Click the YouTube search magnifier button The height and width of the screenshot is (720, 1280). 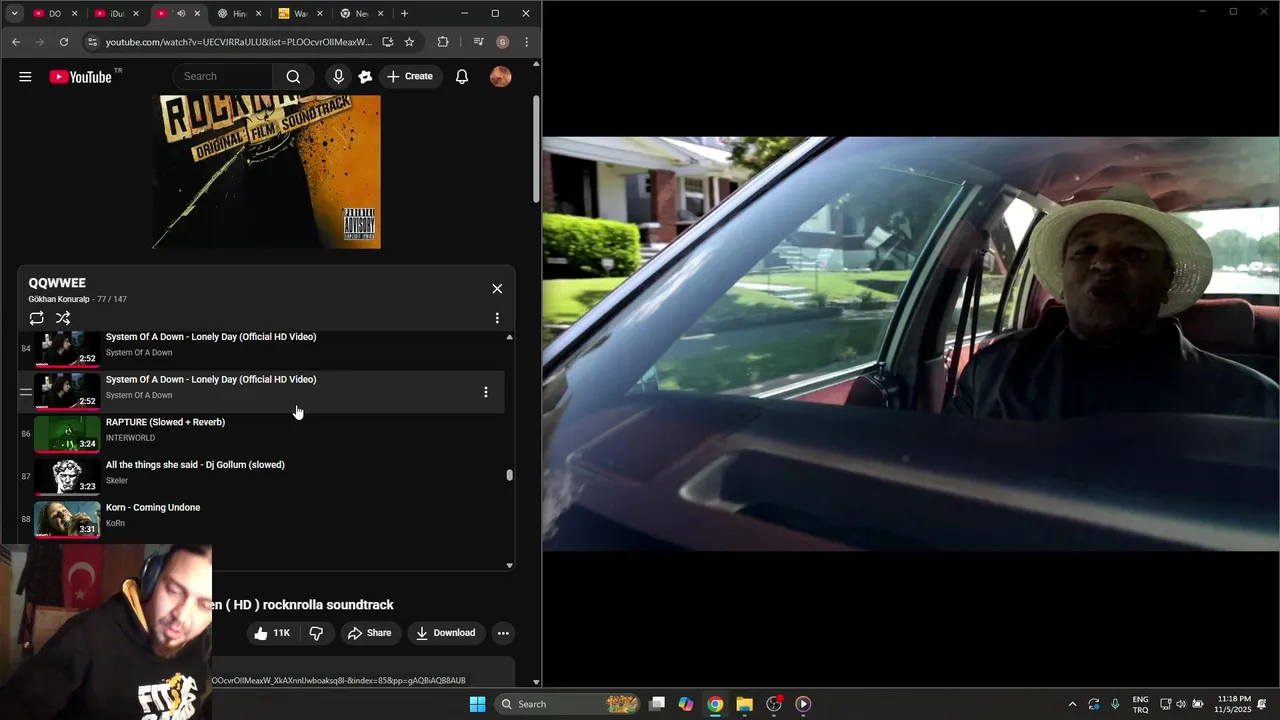coord(293,76)
